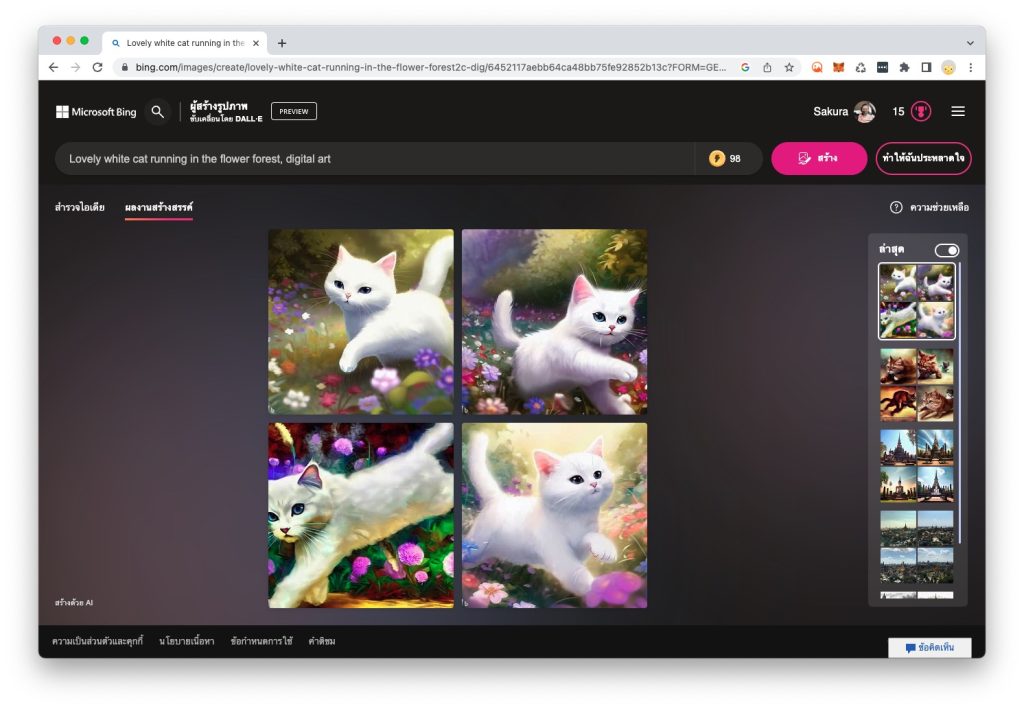
Task: Open the browser tab chevron dropdown
Action: (x=969, y=42)
